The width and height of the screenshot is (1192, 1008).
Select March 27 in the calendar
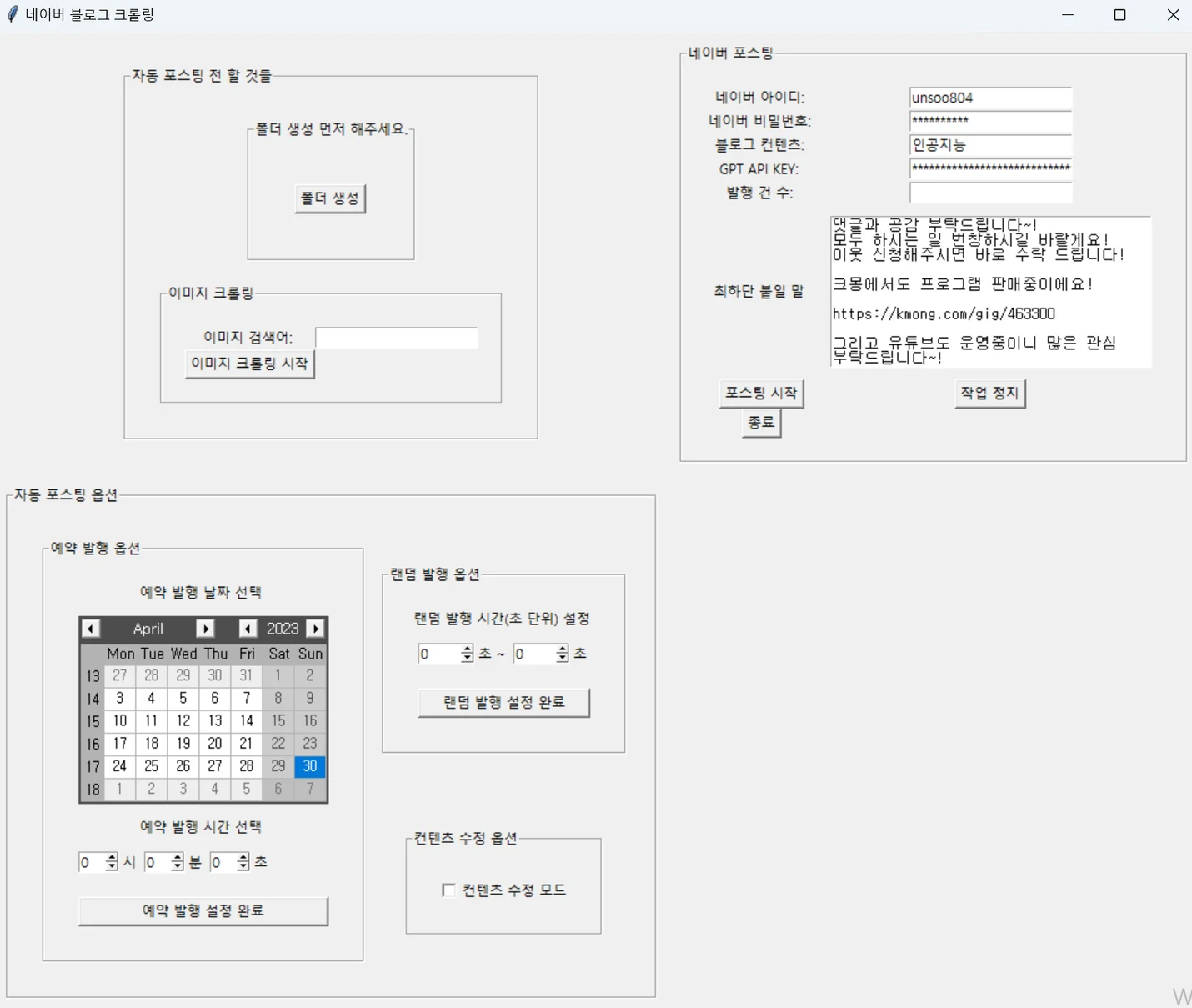coord(120,675)
